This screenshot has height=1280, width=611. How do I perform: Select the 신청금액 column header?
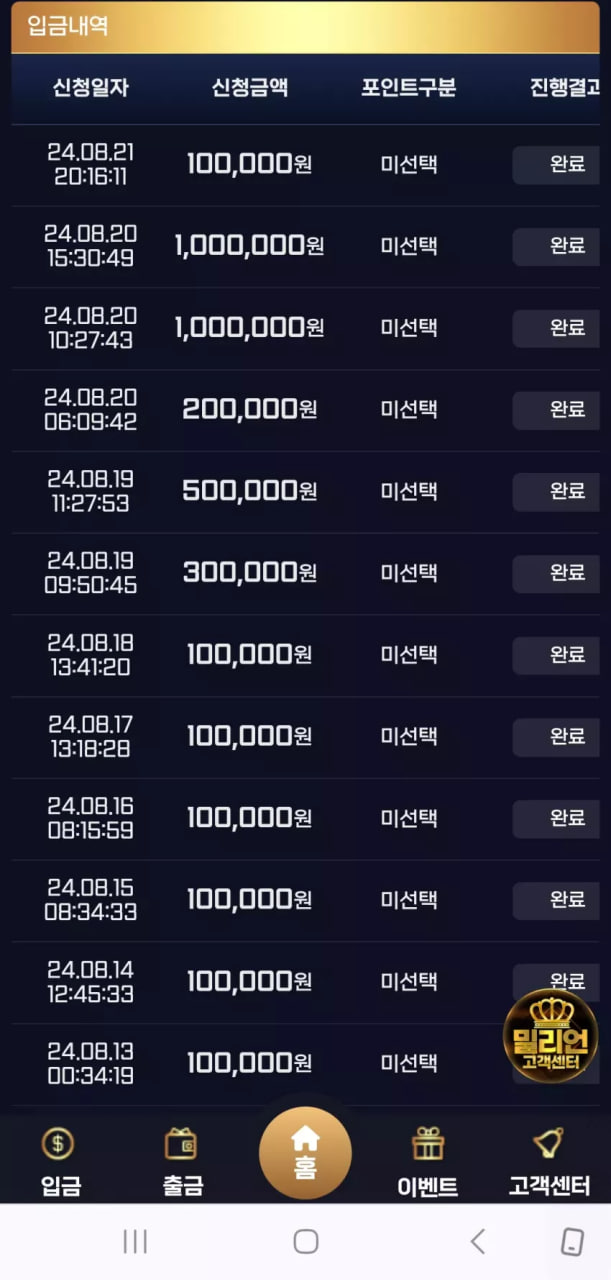pyautogui.click(x=250, y=88)
